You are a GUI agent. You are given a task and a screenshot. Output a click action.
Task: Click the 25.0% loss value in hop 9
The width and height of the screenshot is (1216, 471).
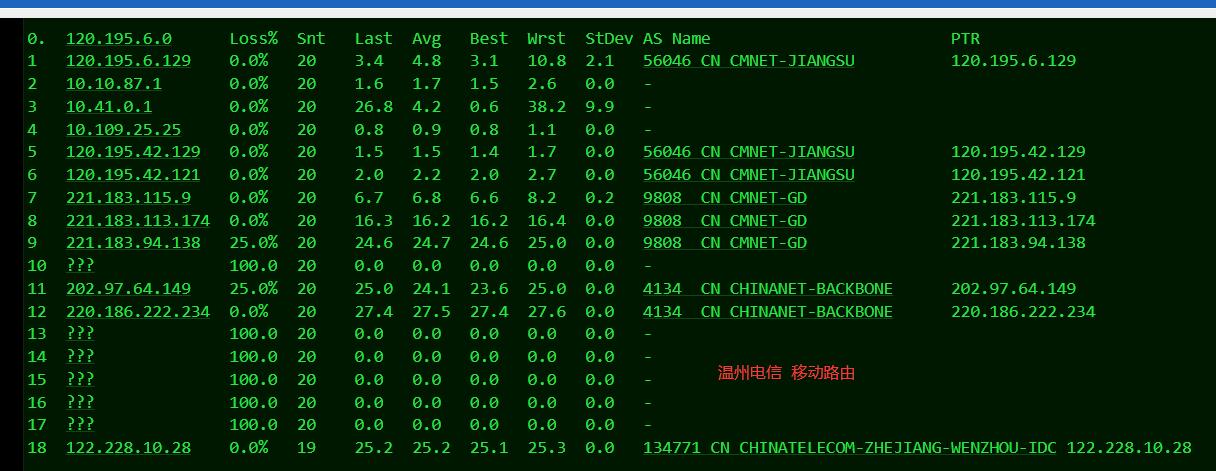253,242
